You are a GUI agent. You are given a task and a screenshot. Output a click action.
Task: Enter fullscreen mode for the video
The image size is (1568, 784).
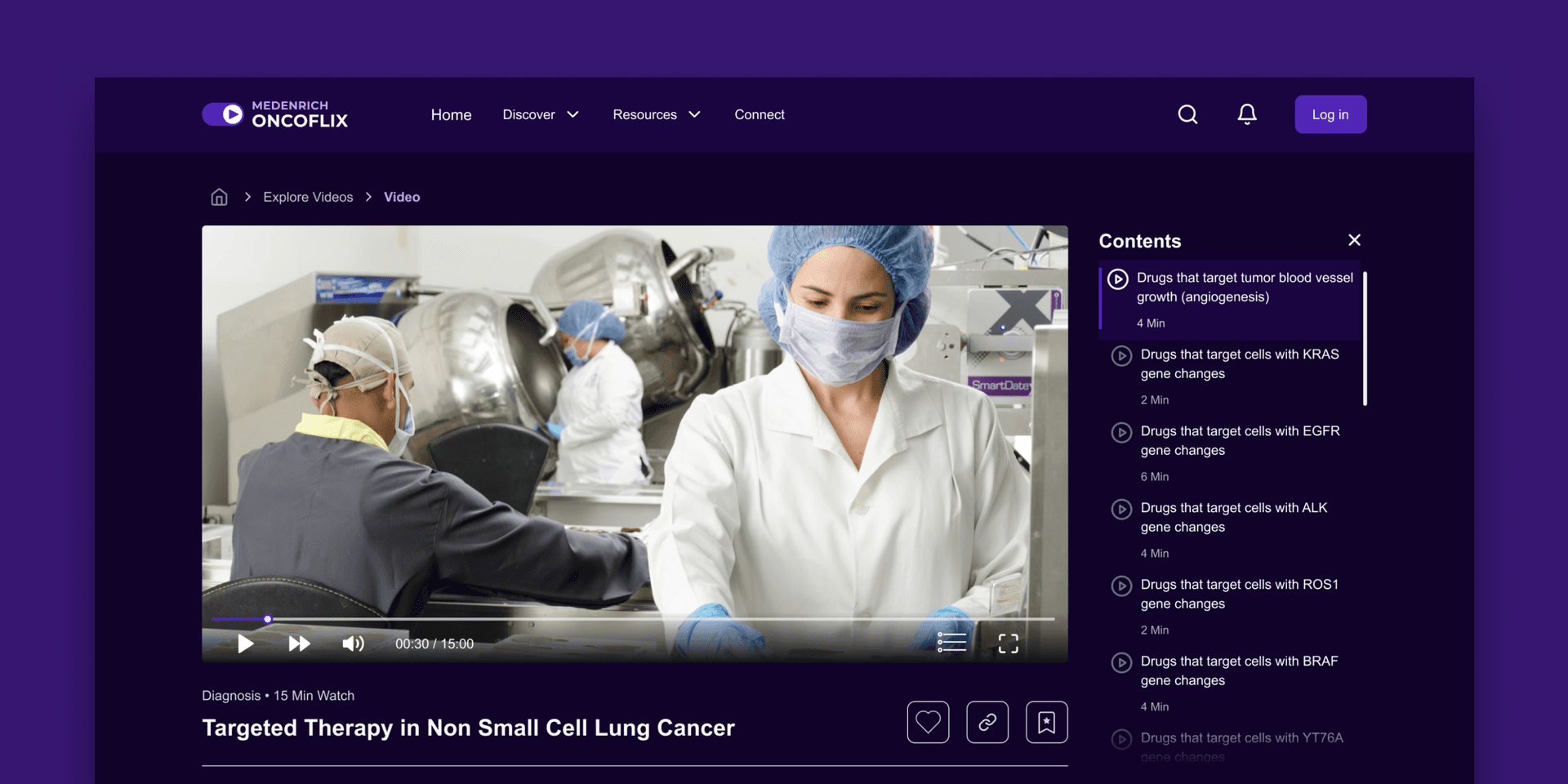(1009, 644)
